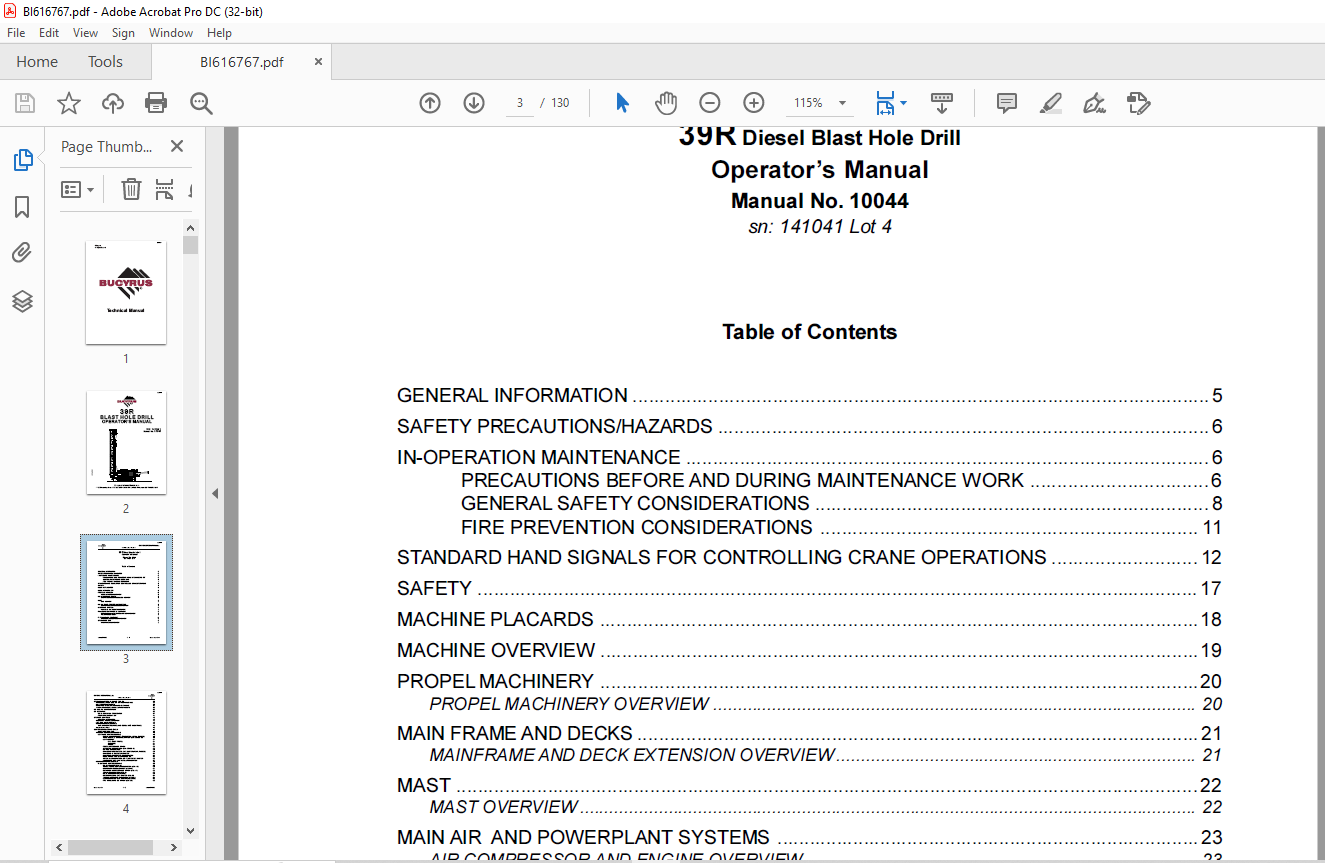Open the View menu

click(85, 33)
